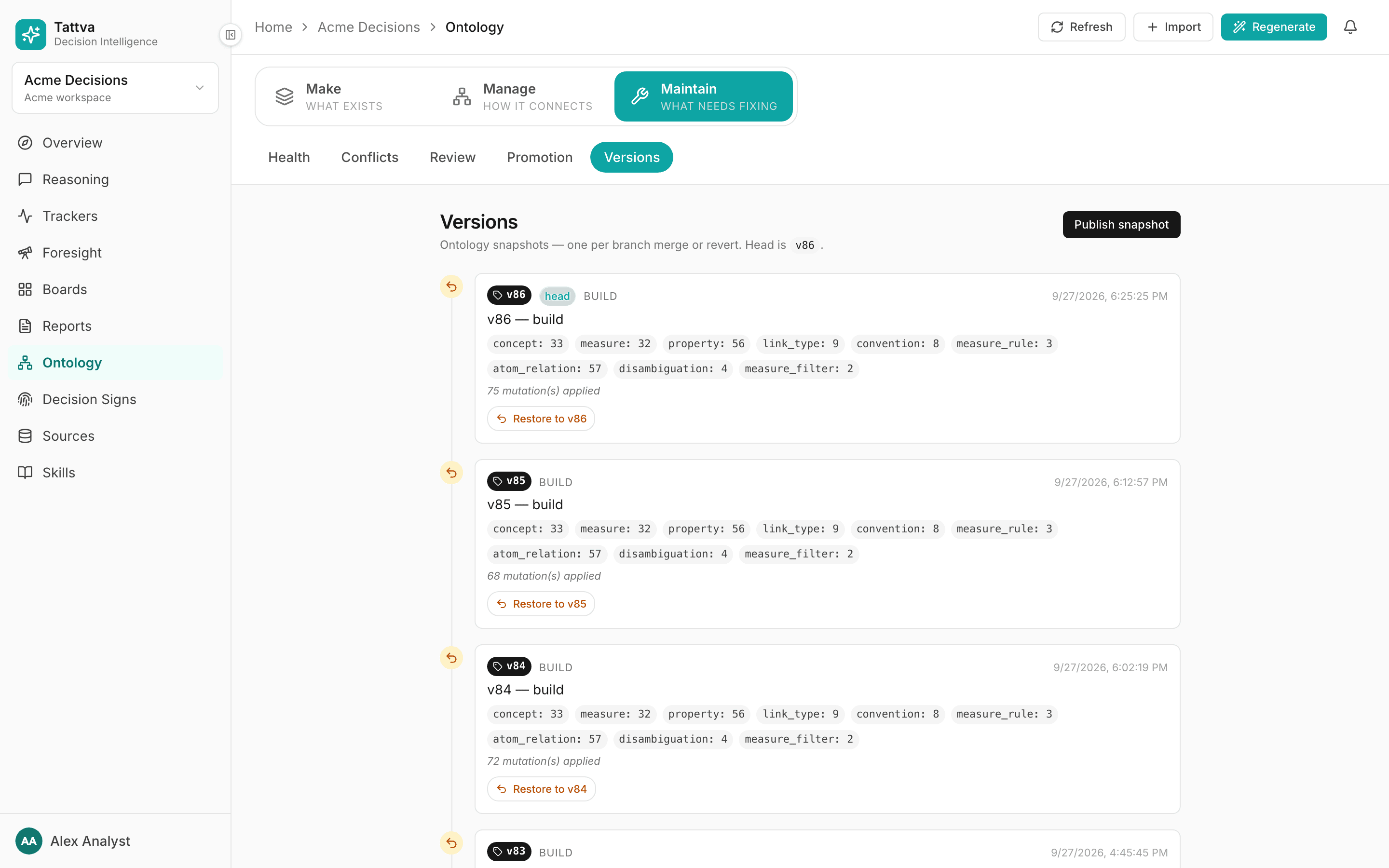This screenshot has width=1389, height=868.
Task: Click the v86 version tag badge
Action: coord(509,295)
